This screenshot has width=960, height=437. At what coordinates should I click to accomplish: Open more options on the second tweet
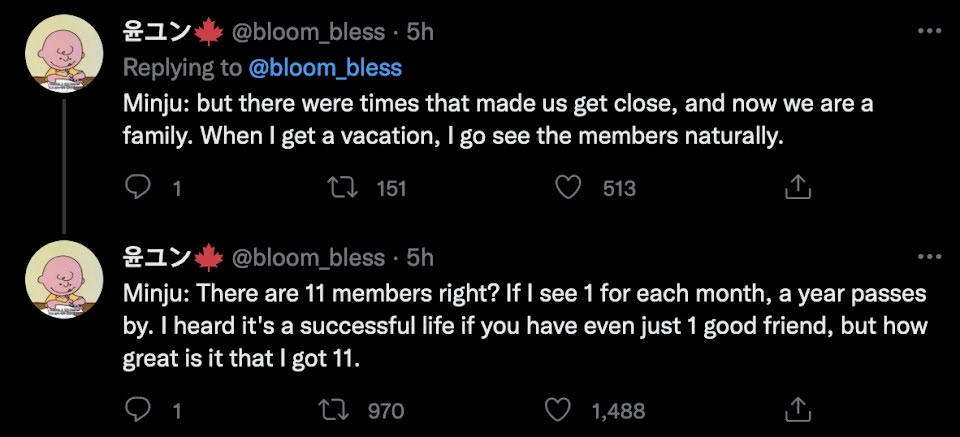click(929, 257)
